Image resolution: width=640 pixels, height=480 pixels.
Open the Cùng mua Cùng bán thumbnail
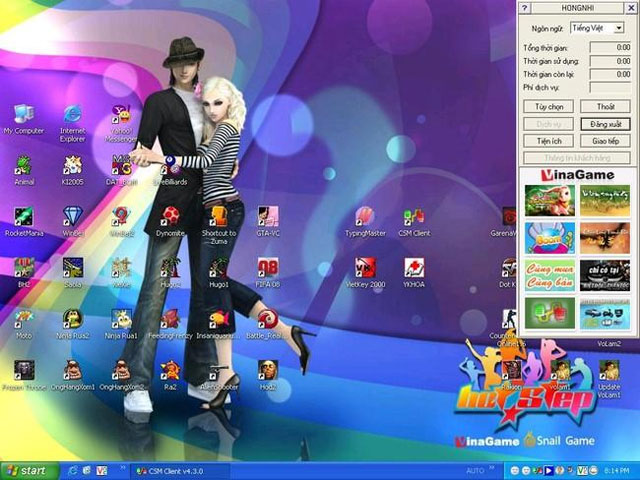coord(549,276)
